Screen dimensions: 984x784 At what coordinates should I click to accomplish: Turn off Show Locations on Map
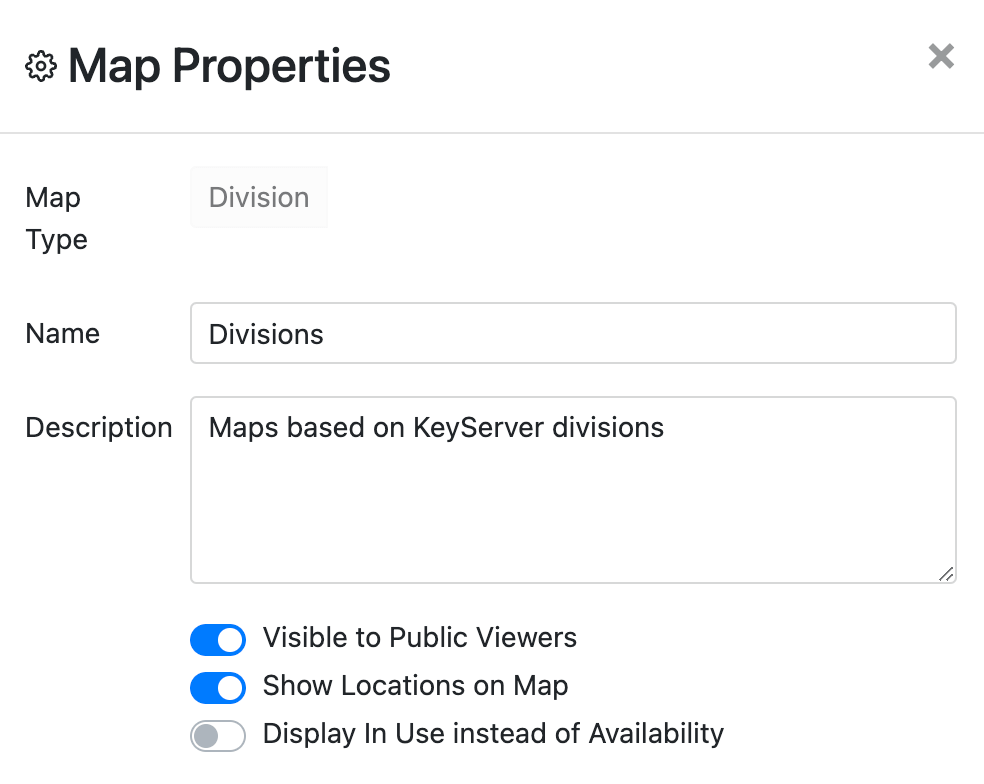(x=218, y=688)
